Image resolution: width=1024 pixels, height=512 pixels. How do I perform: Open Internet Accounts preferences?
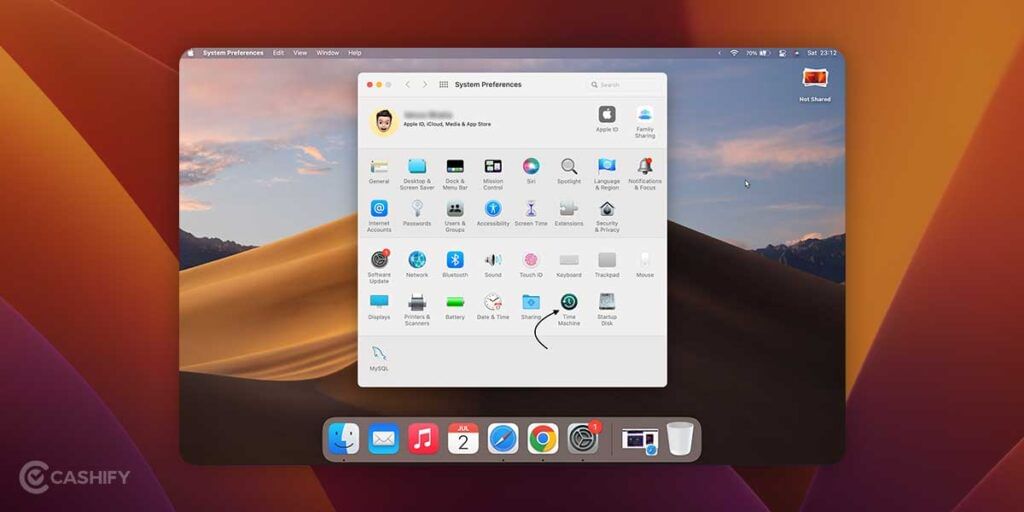tap(379, 216)
